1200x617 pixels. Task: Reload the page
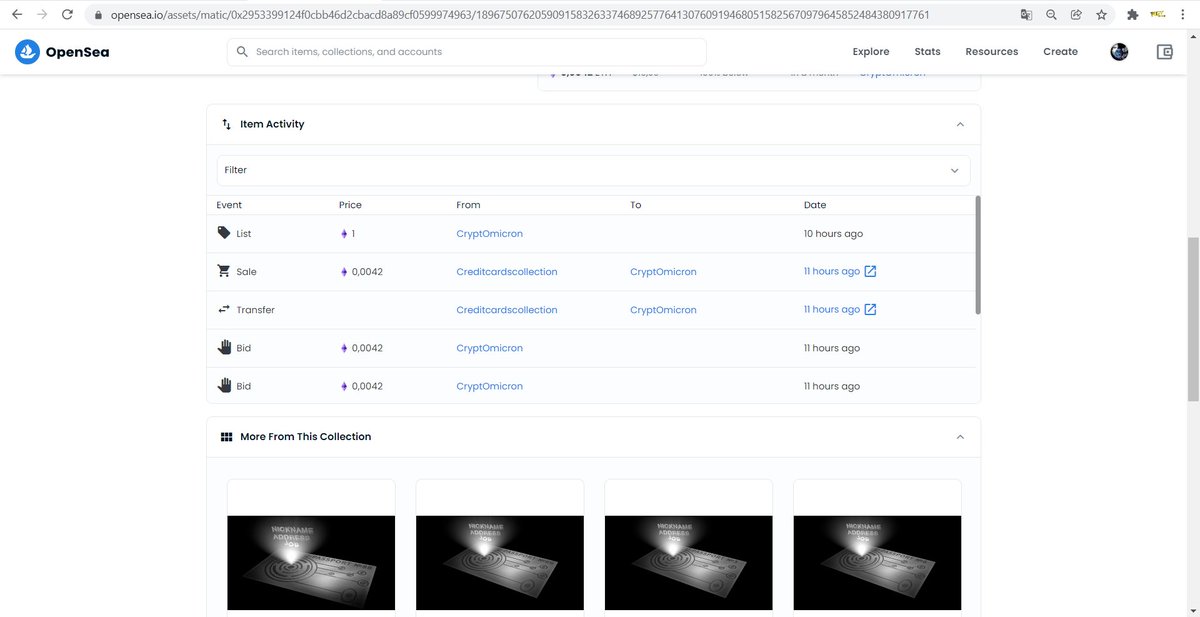pyautogui.click(x=67, y=15)
